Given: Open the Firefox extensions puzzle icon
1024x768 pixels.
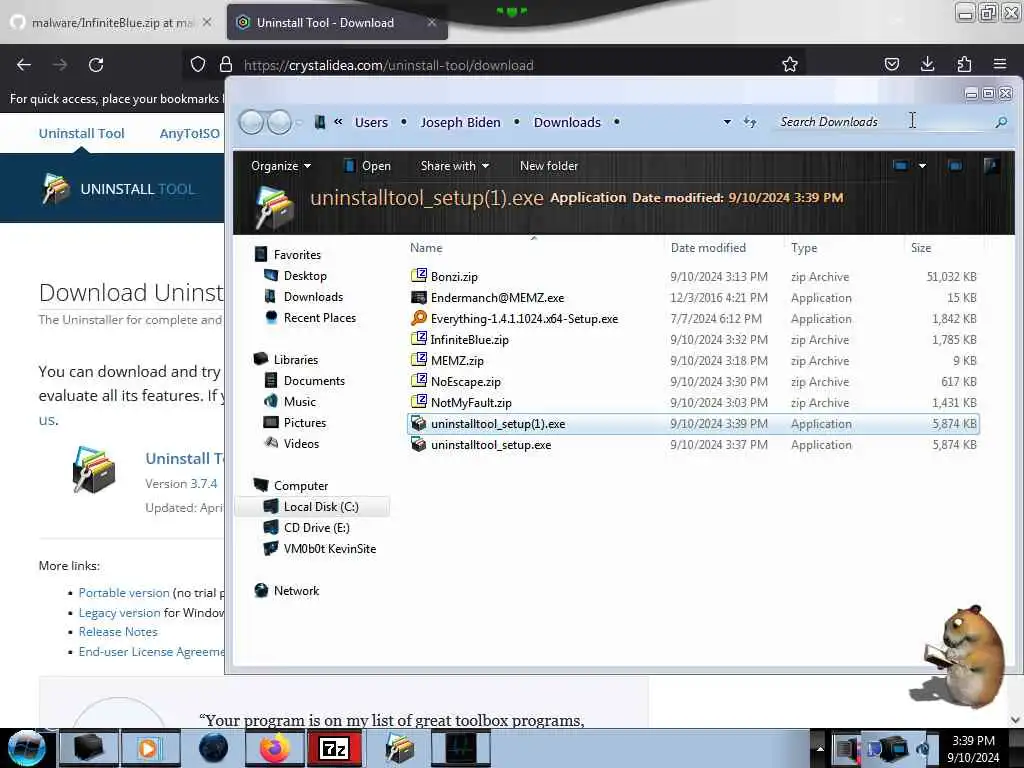Looking at the screenshot, I should pos(964,64).
